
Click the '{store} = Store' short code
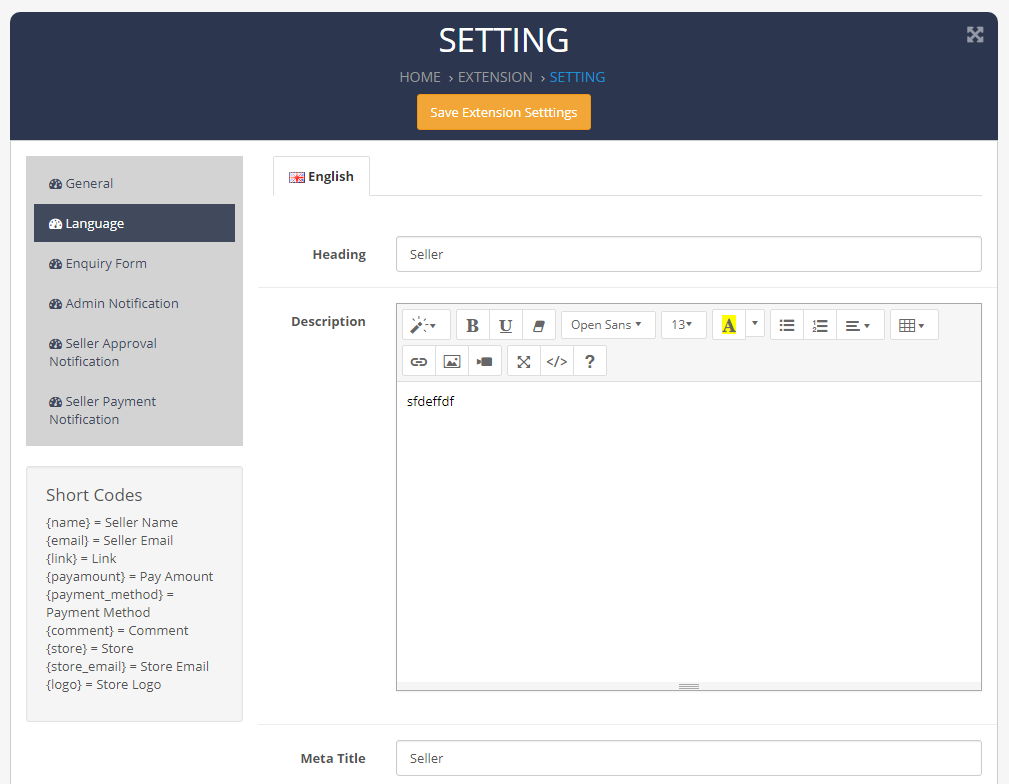point(89,649)
